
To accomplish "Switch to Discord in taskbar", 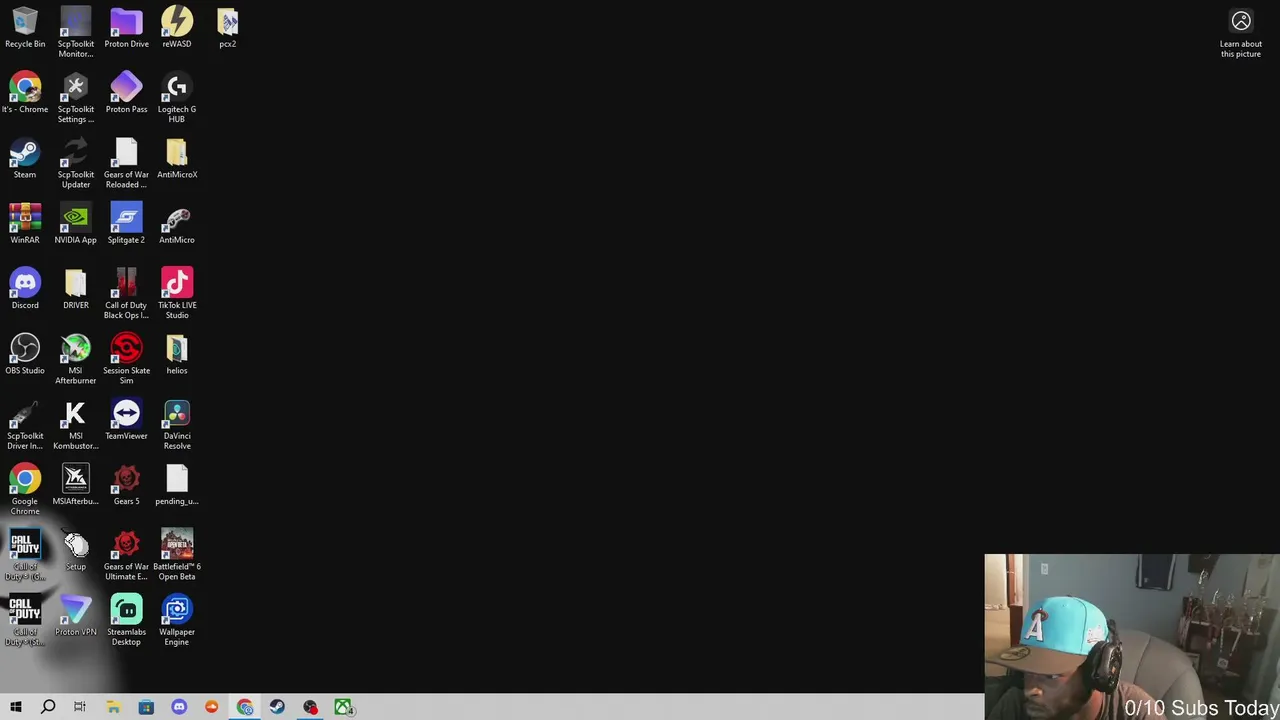I will coord(179,707).
